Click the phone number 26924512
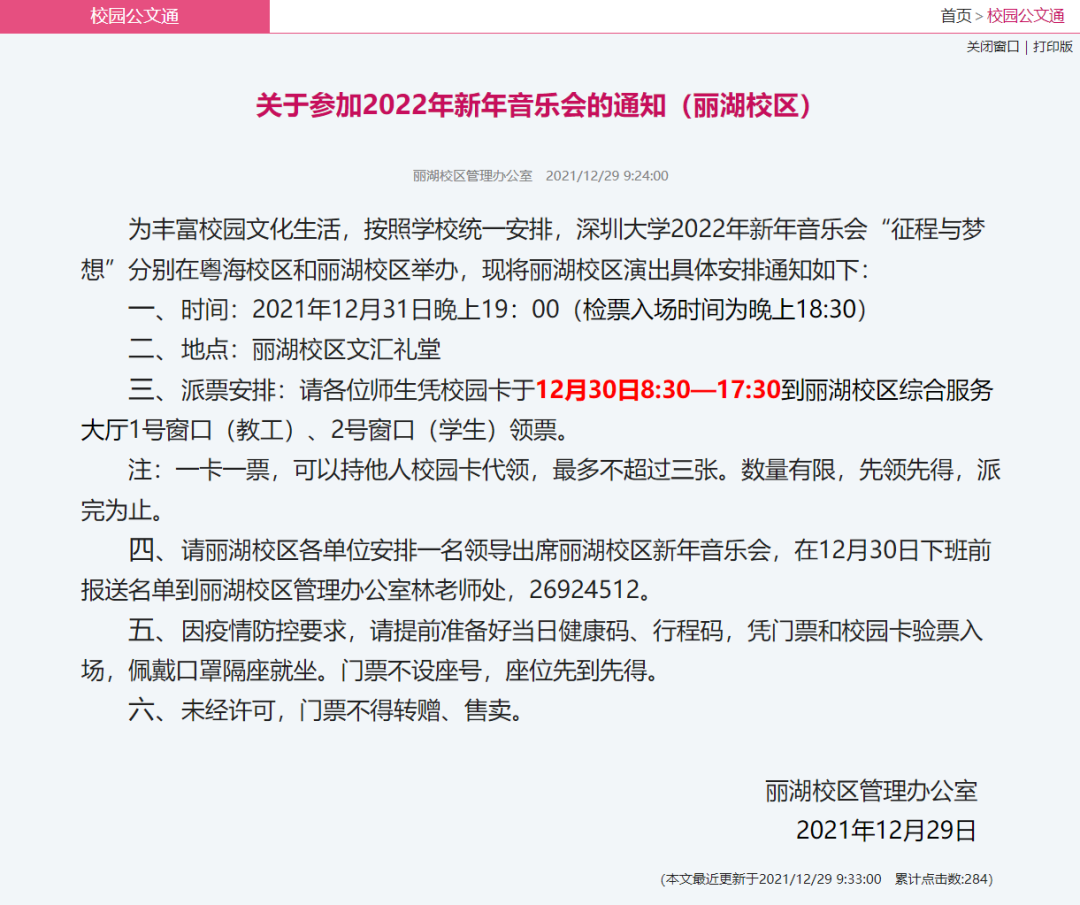The image size is (1080, 905). (x=585, y=590)
